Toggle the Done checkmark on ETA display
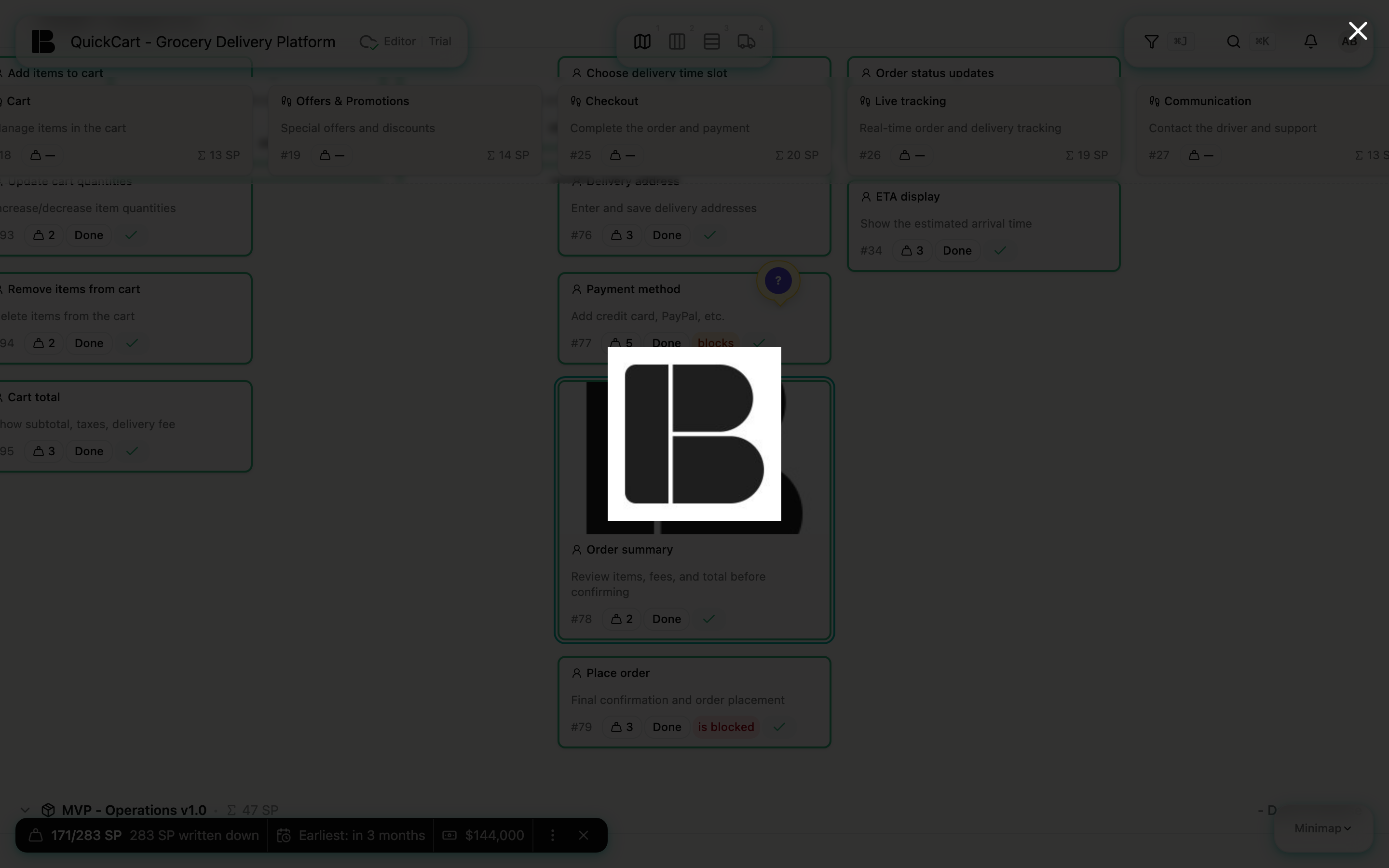1389x868 pixels. [x=1000, y=250]
